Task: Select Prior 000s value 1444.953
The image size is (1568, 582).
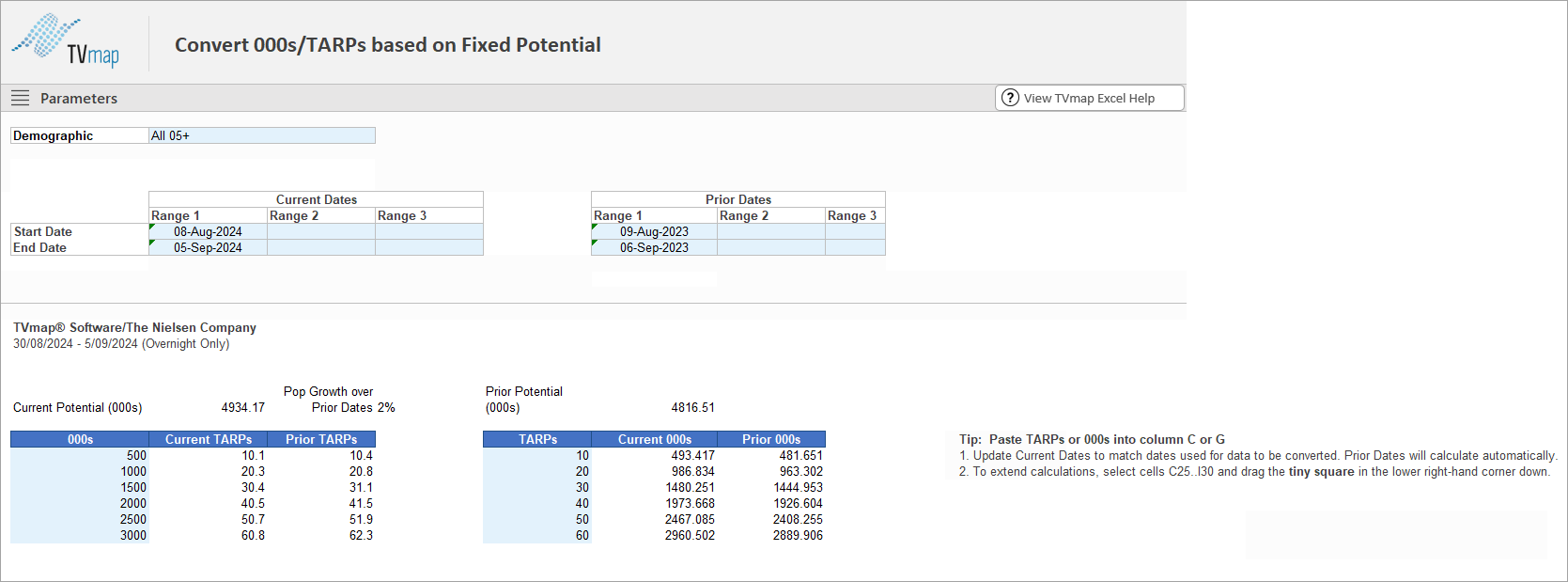Action: [x=771, y=487]
